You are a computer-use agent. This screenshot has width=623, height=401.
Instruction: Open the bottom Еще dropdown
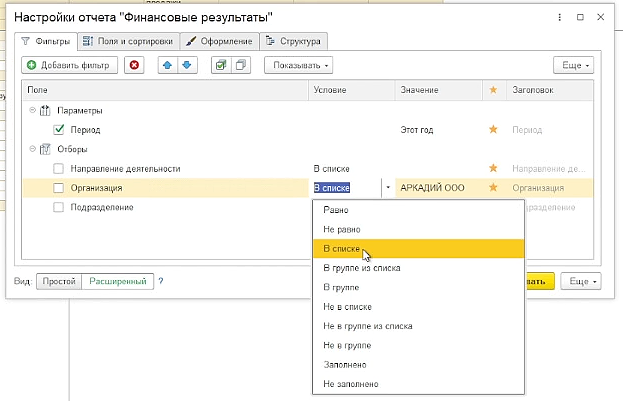580,281
